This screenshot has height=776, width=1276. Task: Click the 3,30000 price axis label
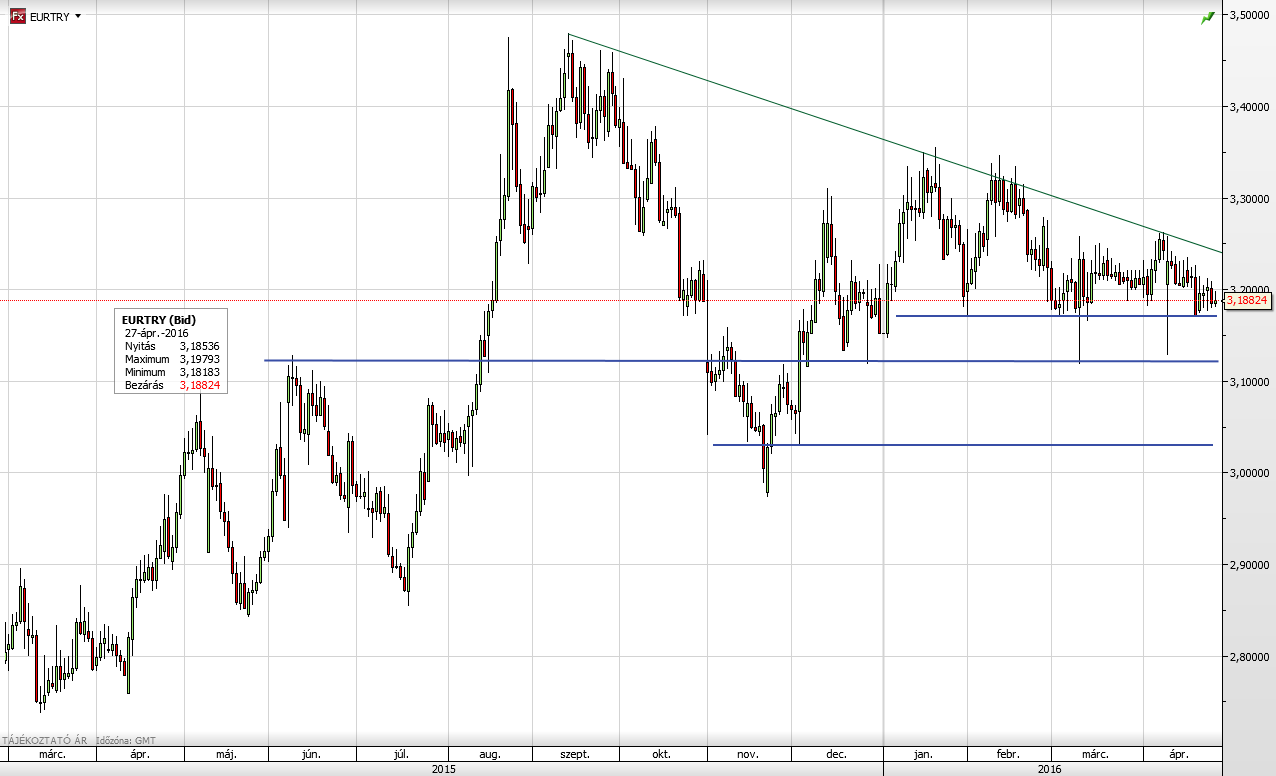pyautogui.click(x=1250, y=199)
